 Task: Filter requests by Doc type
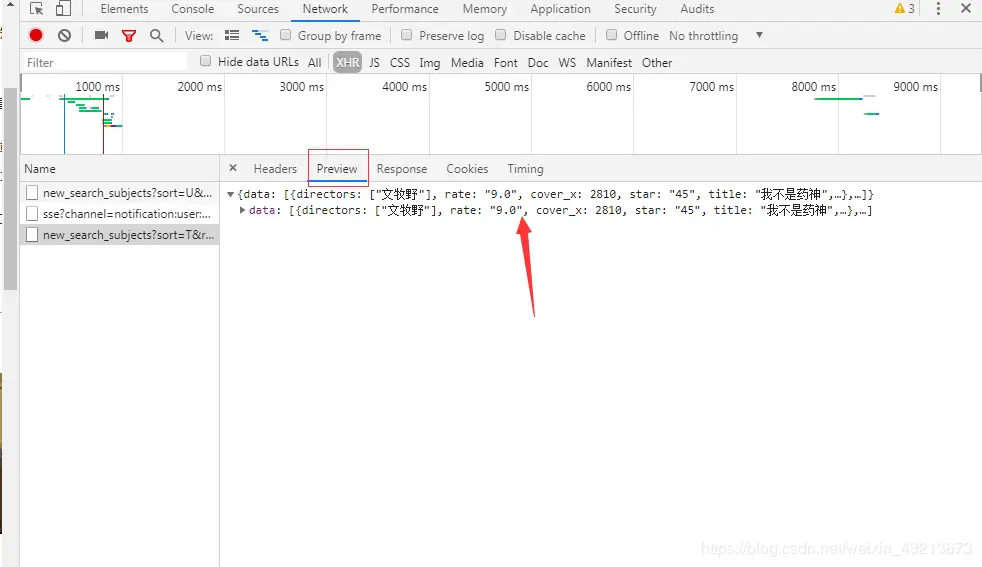click(537, 62)
